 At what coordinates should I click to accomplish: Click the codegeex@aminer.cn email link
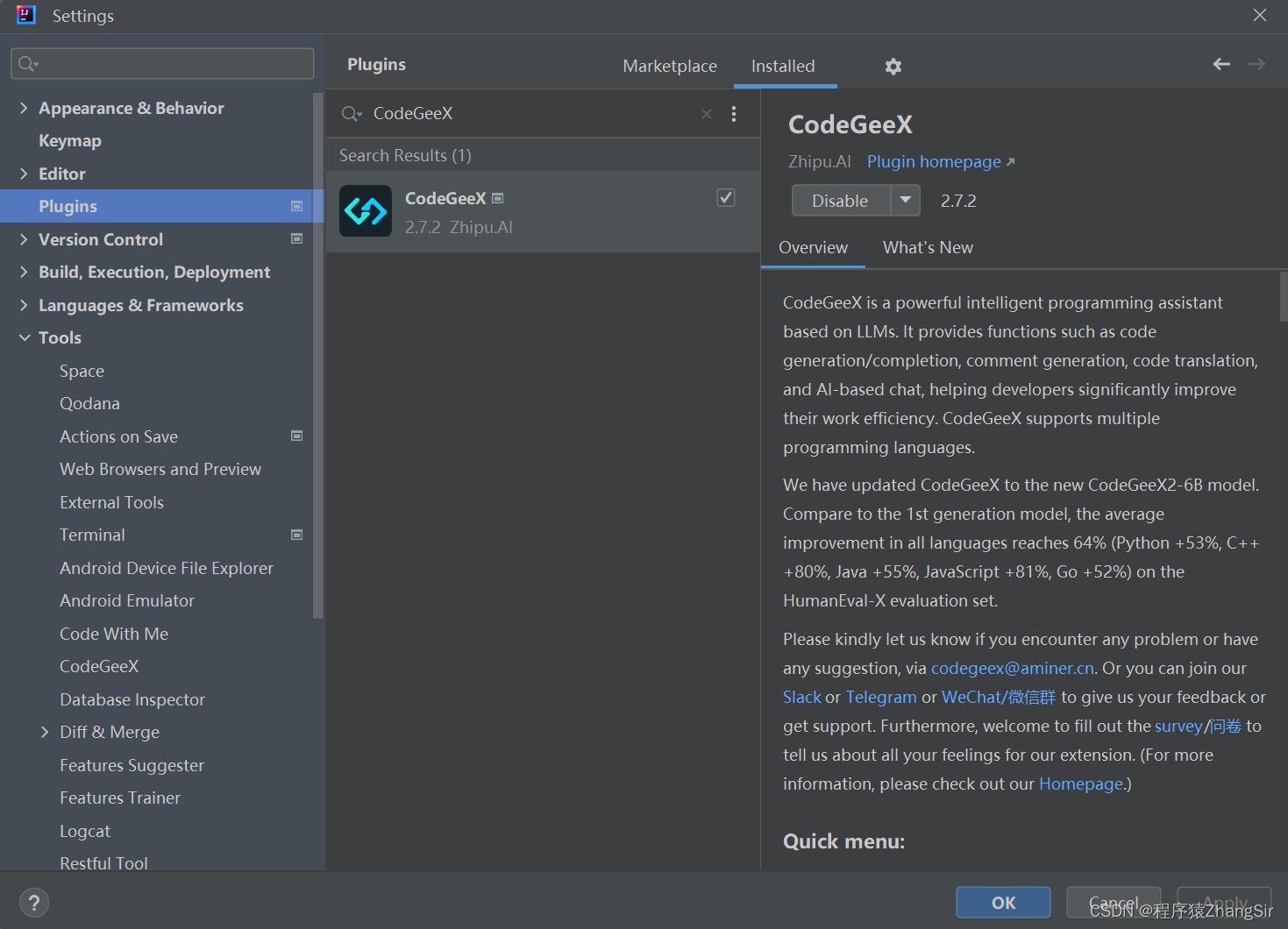[x=1012, y=668]
